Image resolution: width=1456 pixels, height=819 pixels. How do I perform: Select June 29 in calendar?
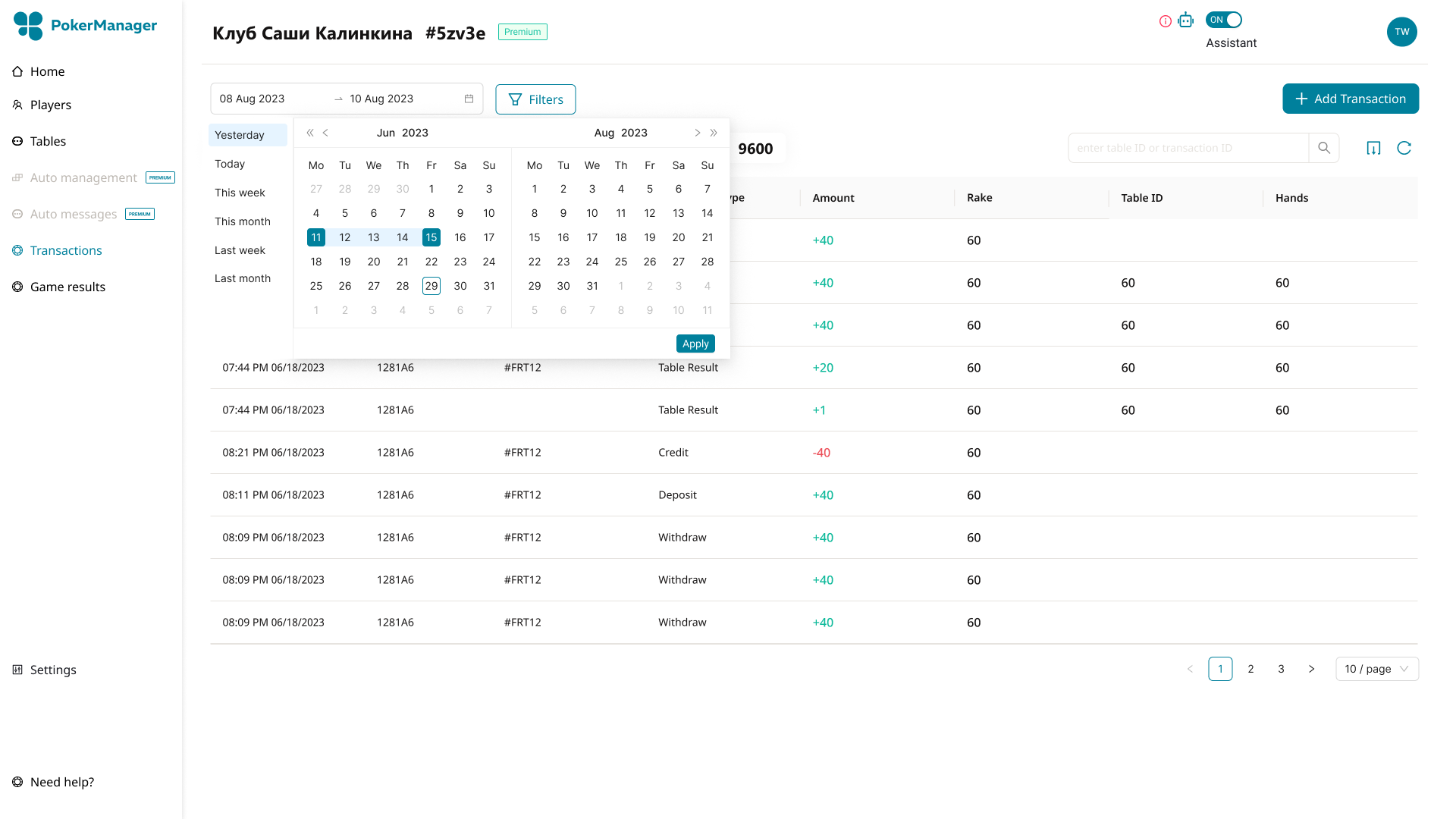point(431,286)
